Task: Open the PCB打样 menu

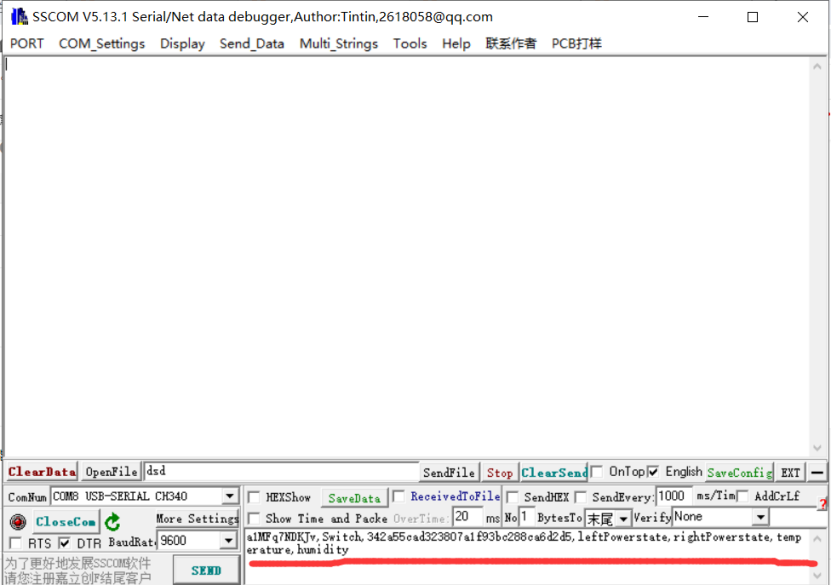Action: (577, 43)
